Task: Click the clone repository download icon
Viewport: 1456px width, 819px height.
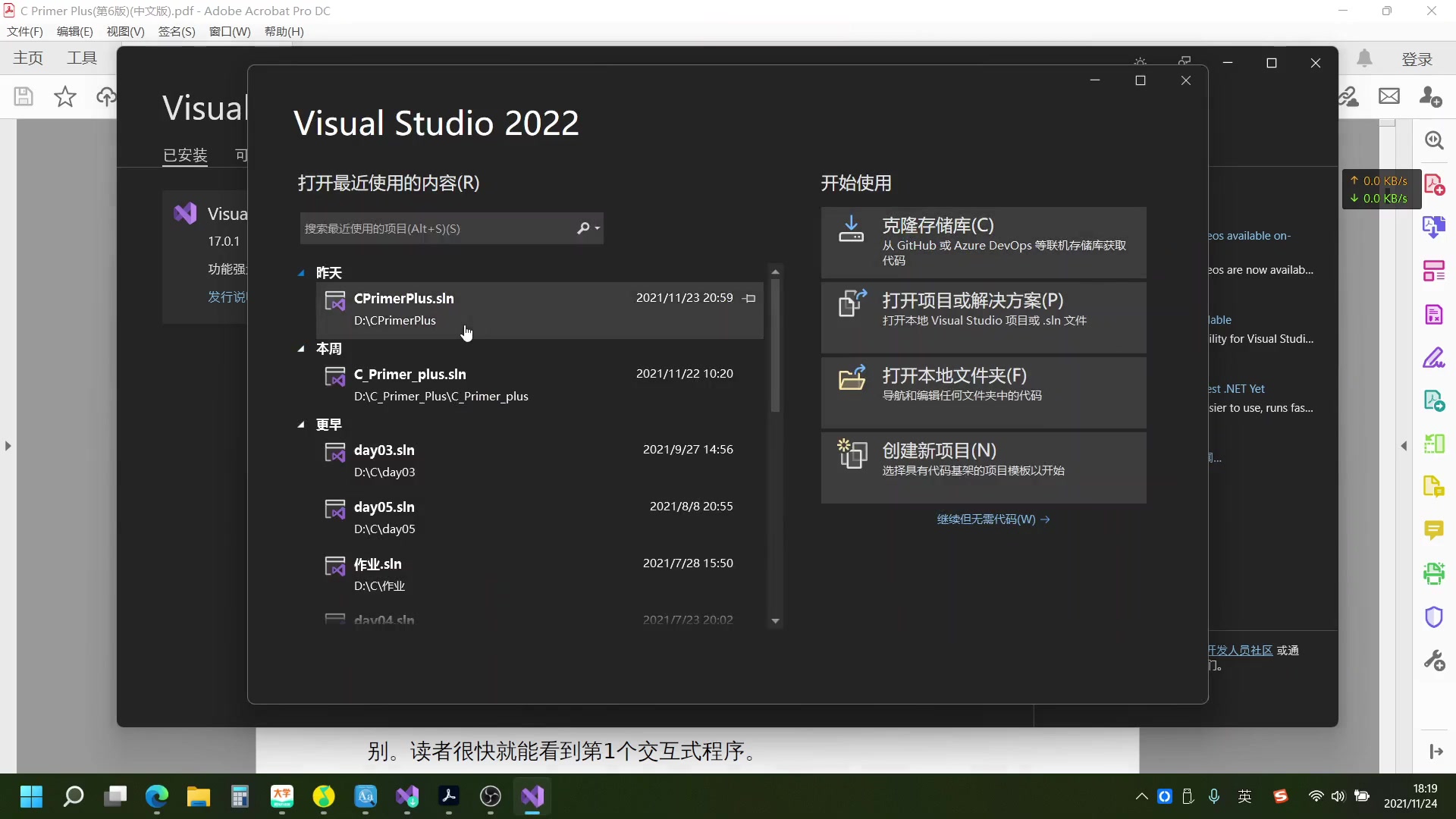Action: [851, 228]
